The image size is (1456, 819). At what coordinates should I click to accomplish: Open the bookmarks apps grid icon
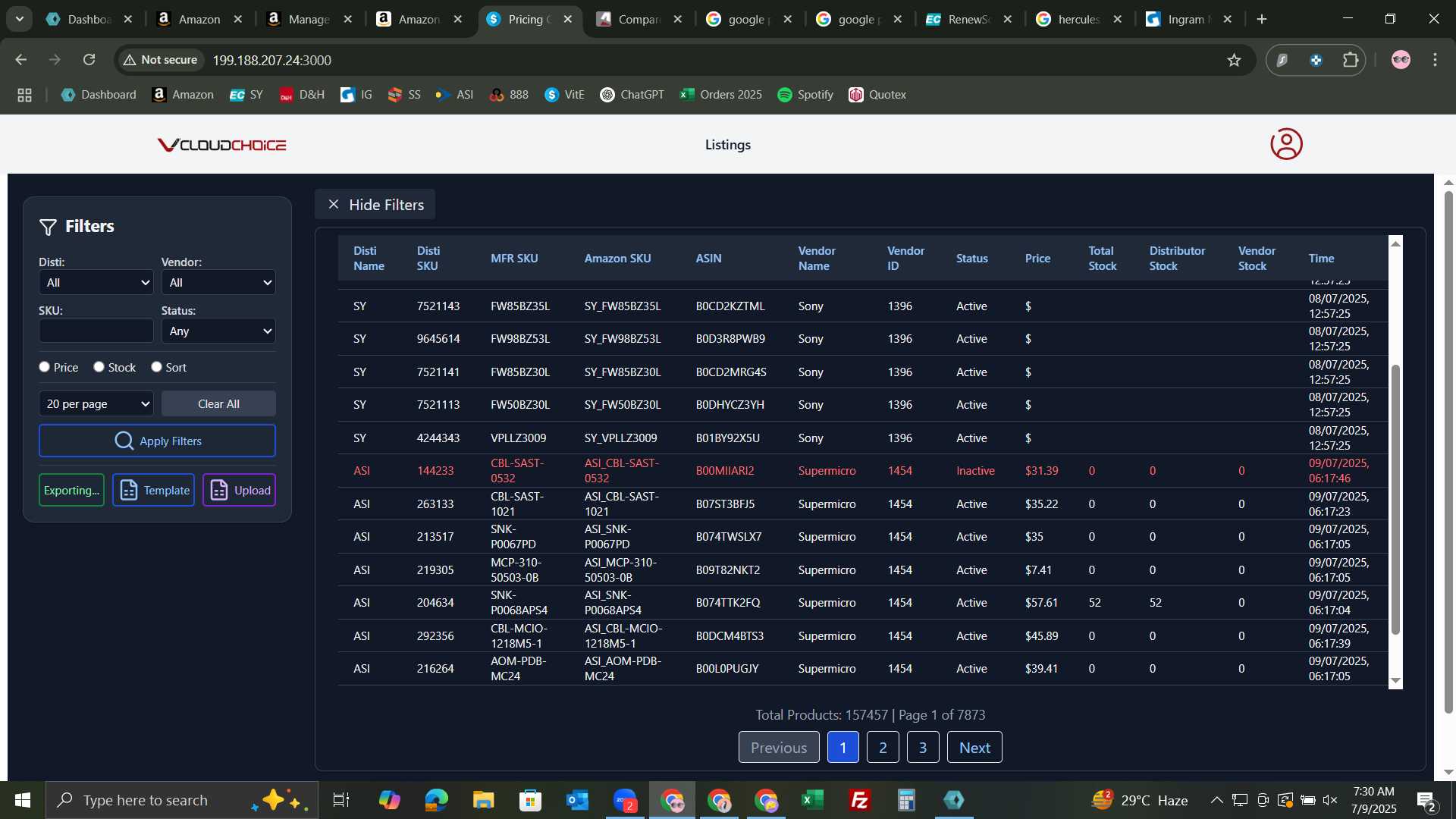click(24, 95)
